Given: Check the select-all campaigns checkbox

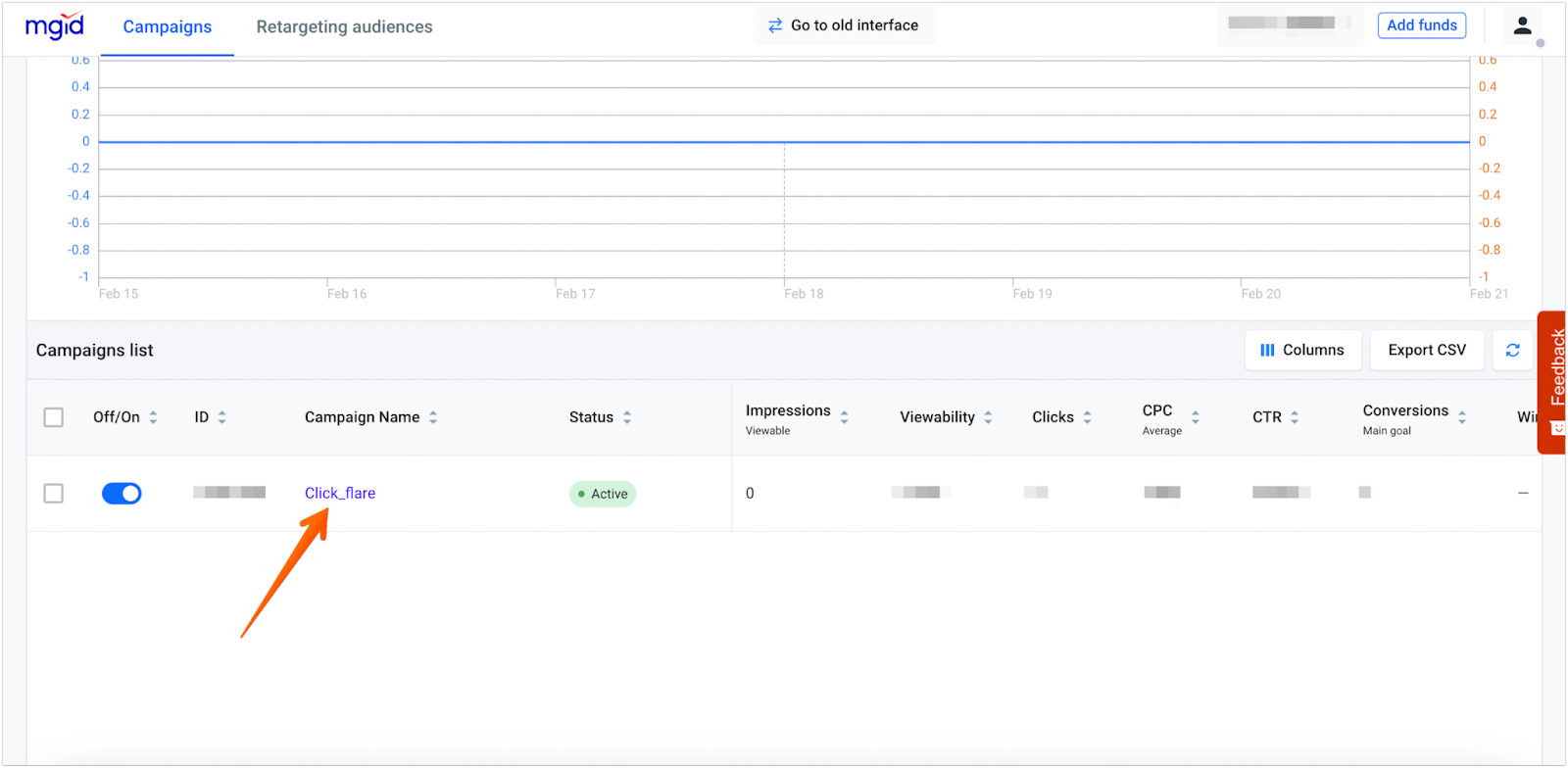Looking at the screenshot, I should pyautogui.click(x=54, y=417).
